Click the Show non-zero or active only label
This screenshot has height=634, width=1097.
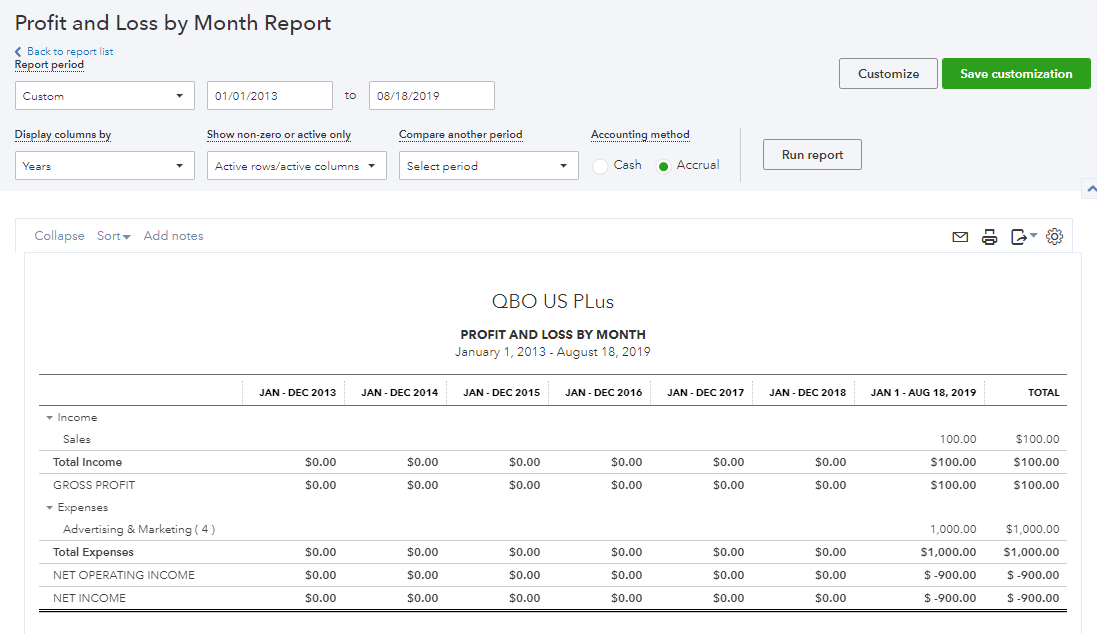pyautogui.click(x=278, y=134)
